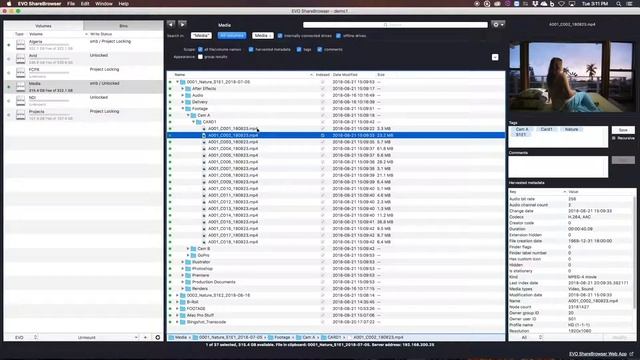The image size is (640, 360).
Task: Click the search field
Action: pyautogui.click(x=395, y=25)
